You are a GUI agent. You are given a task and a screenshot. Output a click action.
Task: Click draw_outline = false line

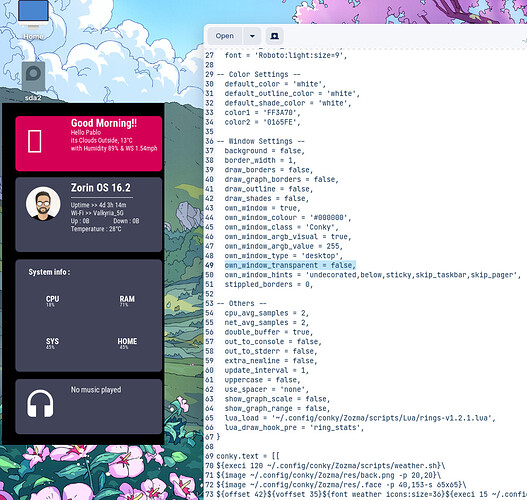click(x=269, y=189)
